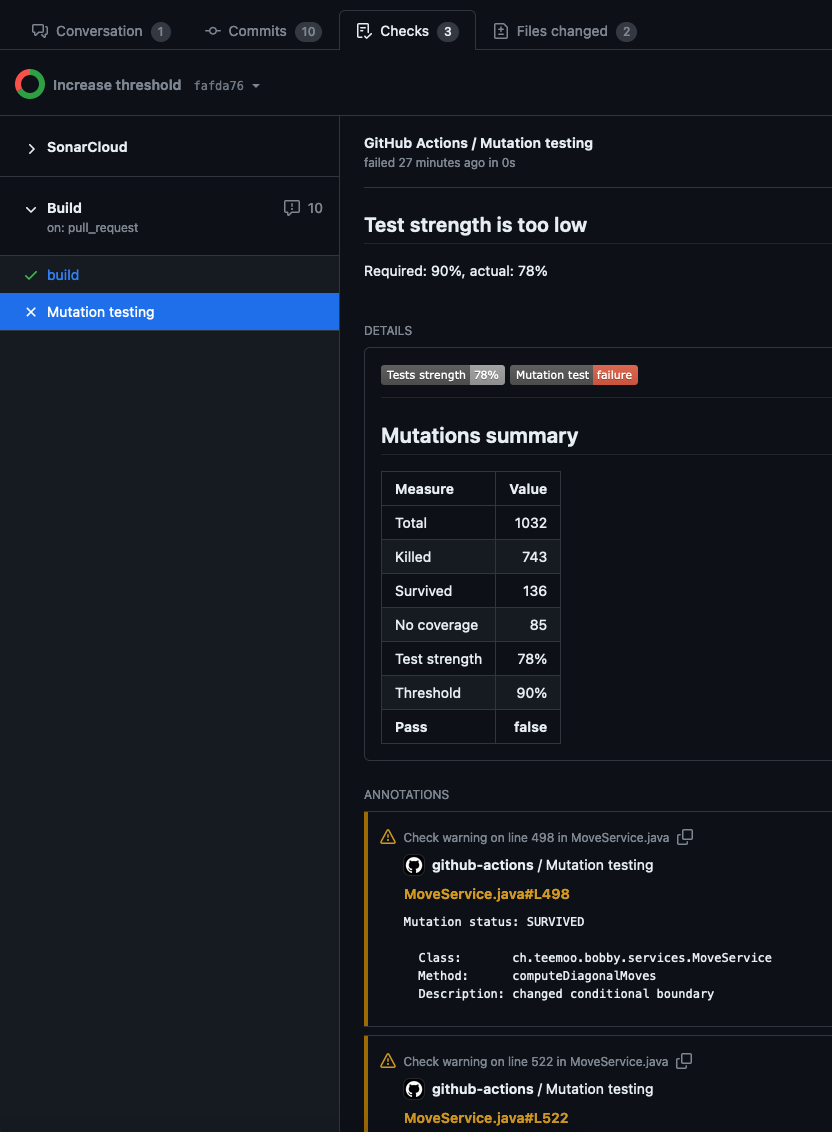
Task: Copy line 522 annotation path icon
Action: point(684,1061)
